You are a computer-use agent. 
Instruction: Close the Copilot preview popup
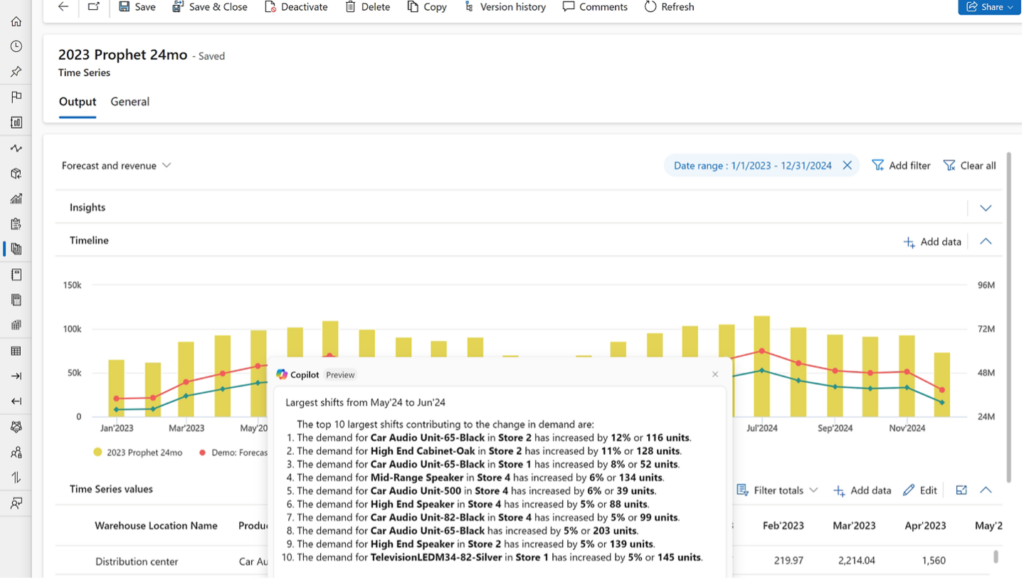pyautogui.click(x=715, y=374)
